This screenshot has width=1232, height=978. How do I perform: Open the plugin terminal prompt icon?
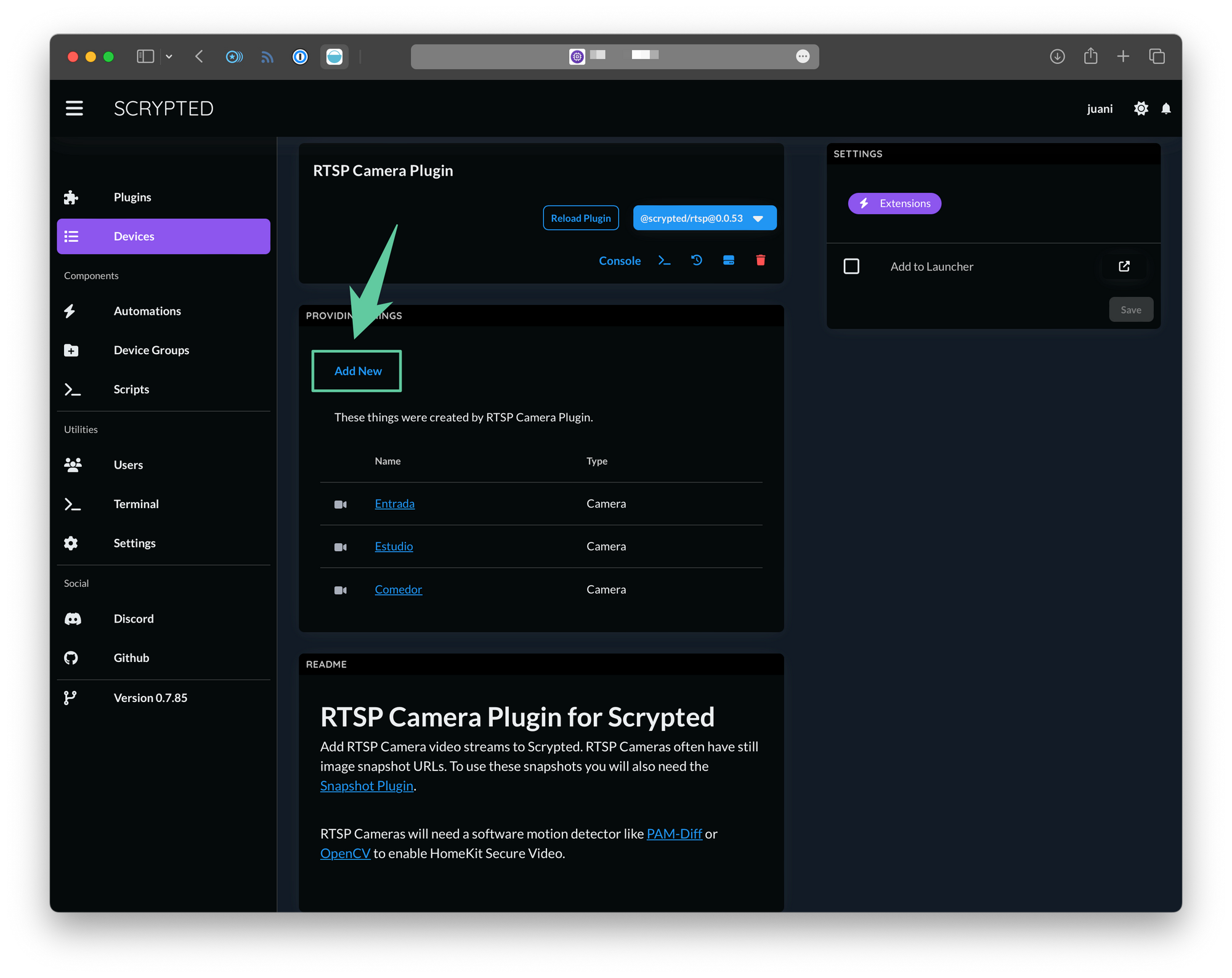click(x=664, y=261)
